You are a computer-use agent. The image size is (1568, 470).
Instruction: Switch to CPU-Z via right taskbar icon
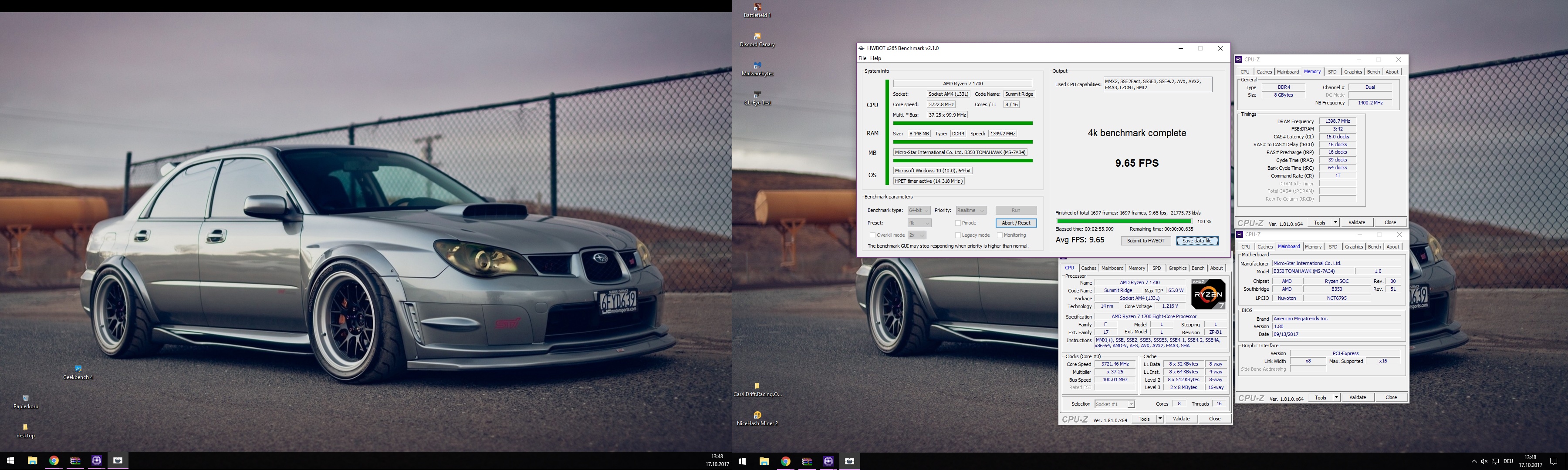(x=828, y=461)
